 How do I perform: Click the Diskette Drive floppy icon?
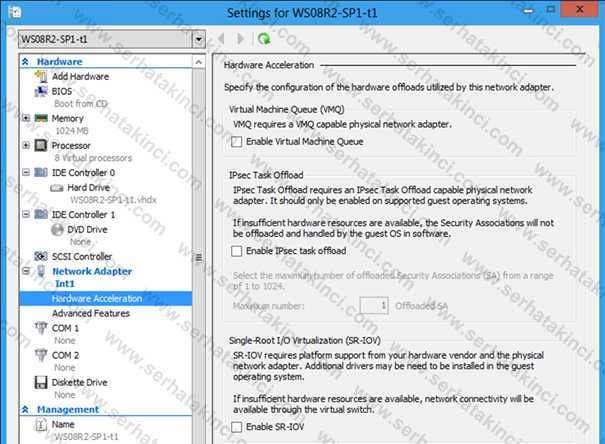(x=41, y=382)
